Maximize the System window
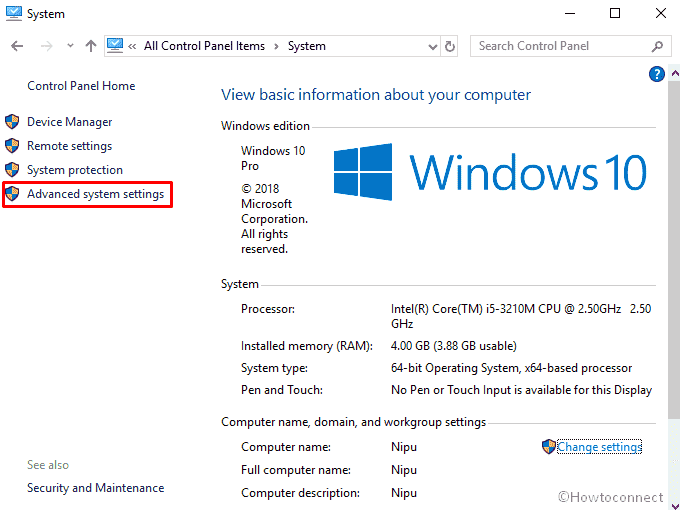Image resolution: width=680 pixels, height=510 pixels. coord(615,13)
